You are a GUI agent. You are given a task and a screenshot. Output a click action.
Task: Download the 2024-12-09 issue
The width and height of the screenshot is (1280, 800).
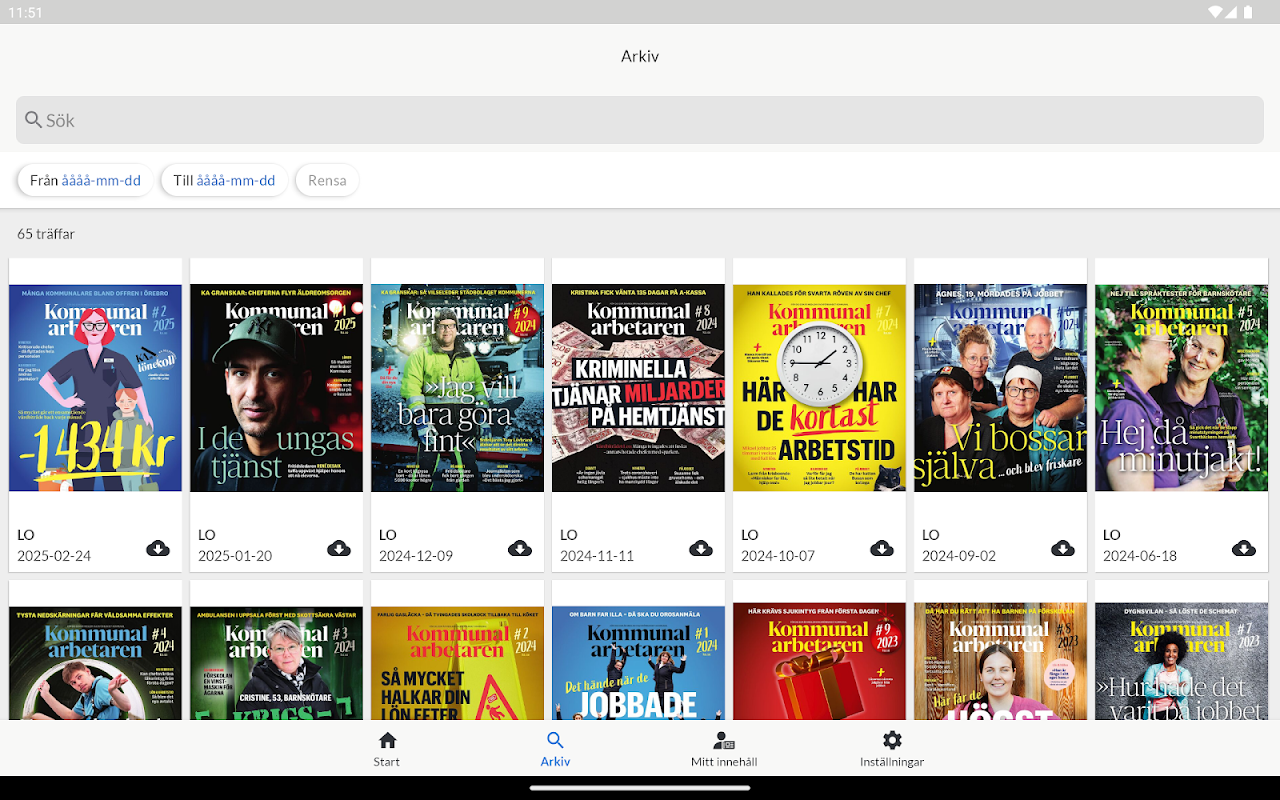520,548
